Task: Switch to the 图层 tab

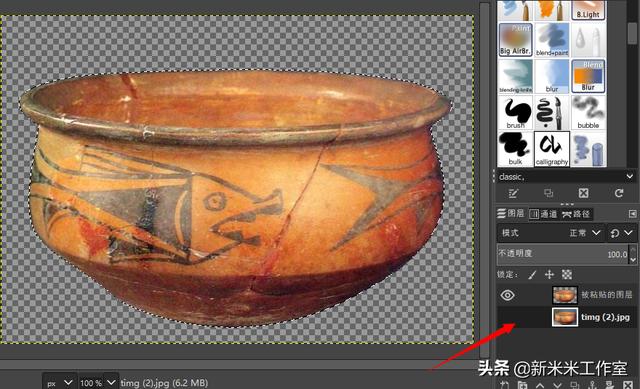Action: (511, 213)
